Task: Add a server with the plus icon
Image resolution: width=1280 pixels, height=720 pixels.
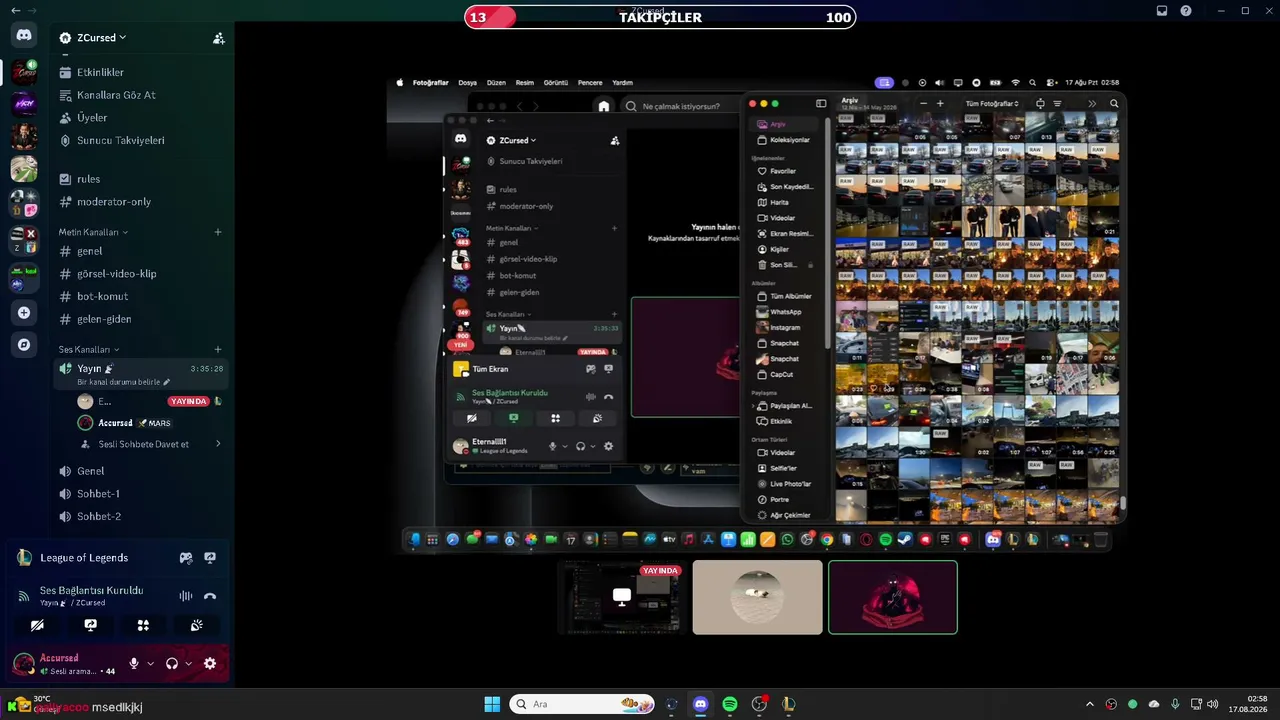Action: point(24,313)
